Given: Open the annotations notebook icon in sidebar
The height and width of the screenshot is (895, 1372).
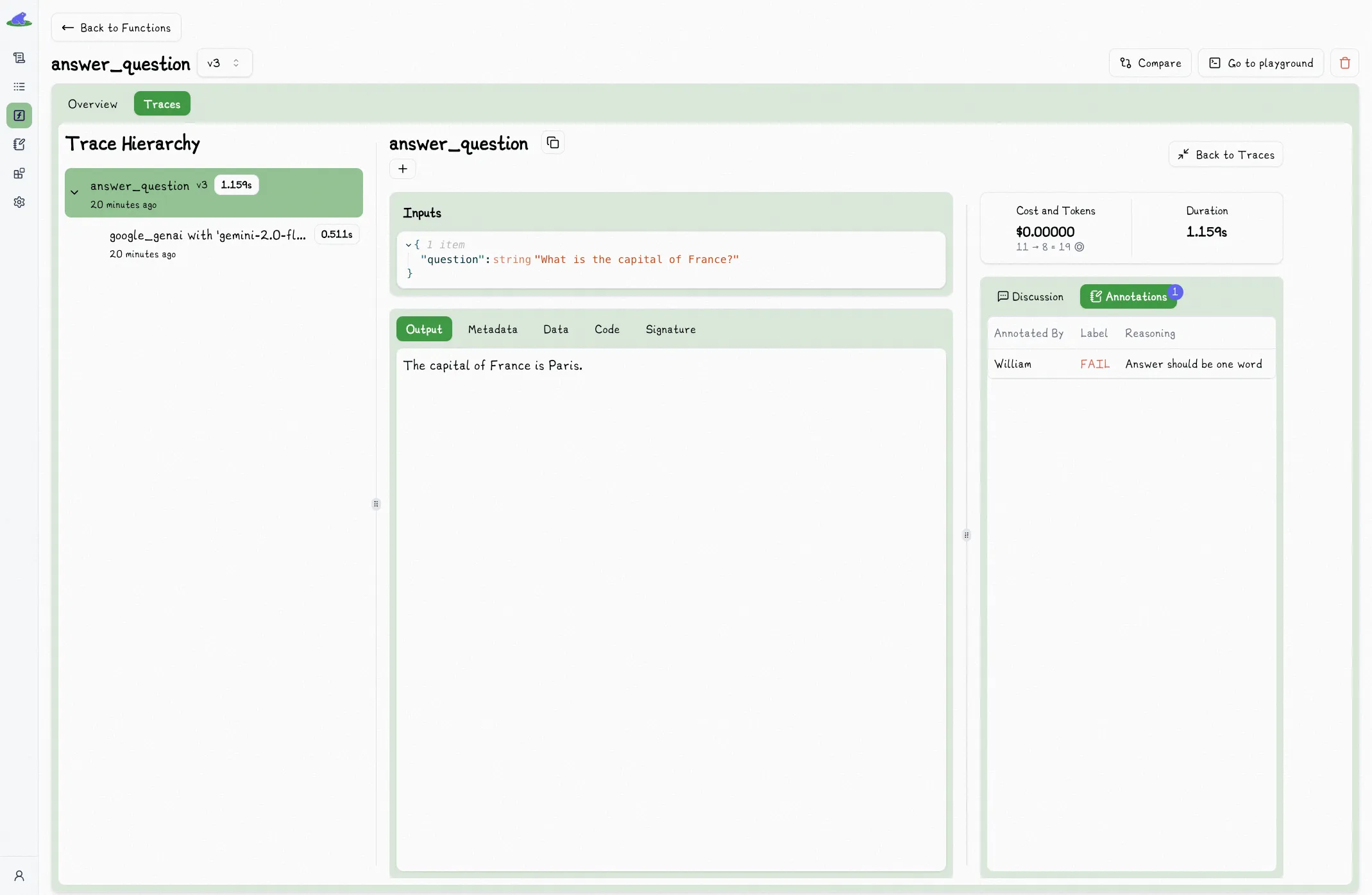Looking at the screenshot, I should tap(19, 144).
